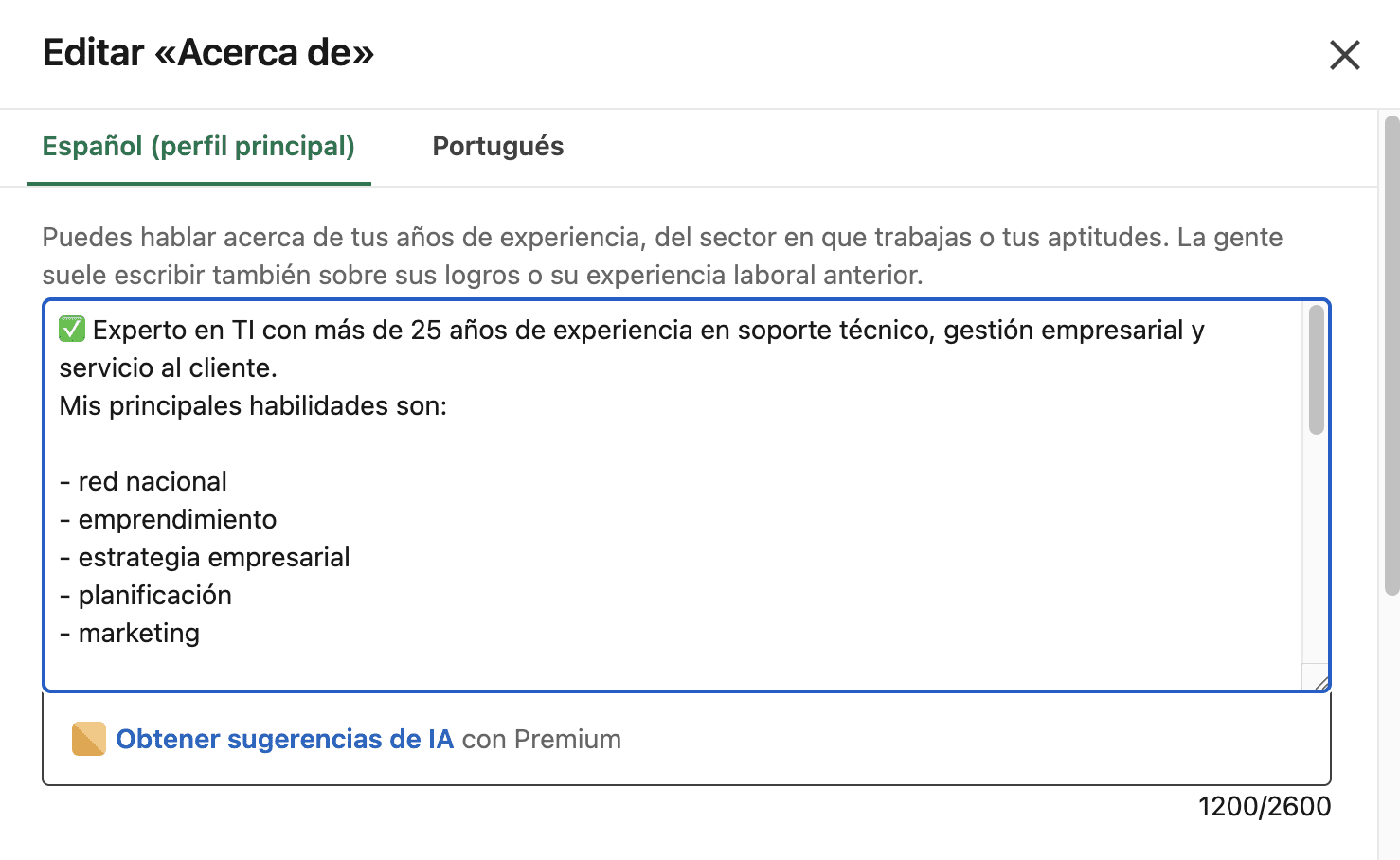Image resolution: width=1400 pixels, height=860 pixels.
Task: Click the text area scrollbar thumb
Action: tap(1316, 369)
